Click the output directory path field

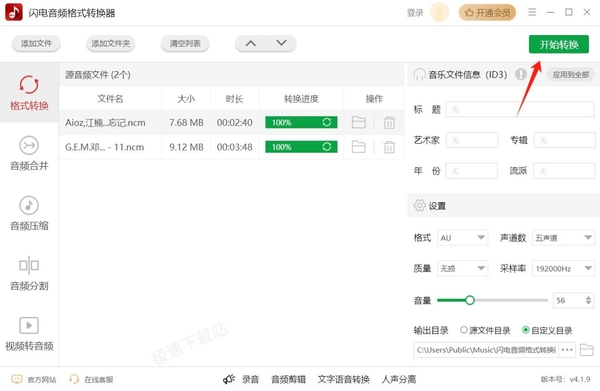pyautogui.click(x=486, y=350)
